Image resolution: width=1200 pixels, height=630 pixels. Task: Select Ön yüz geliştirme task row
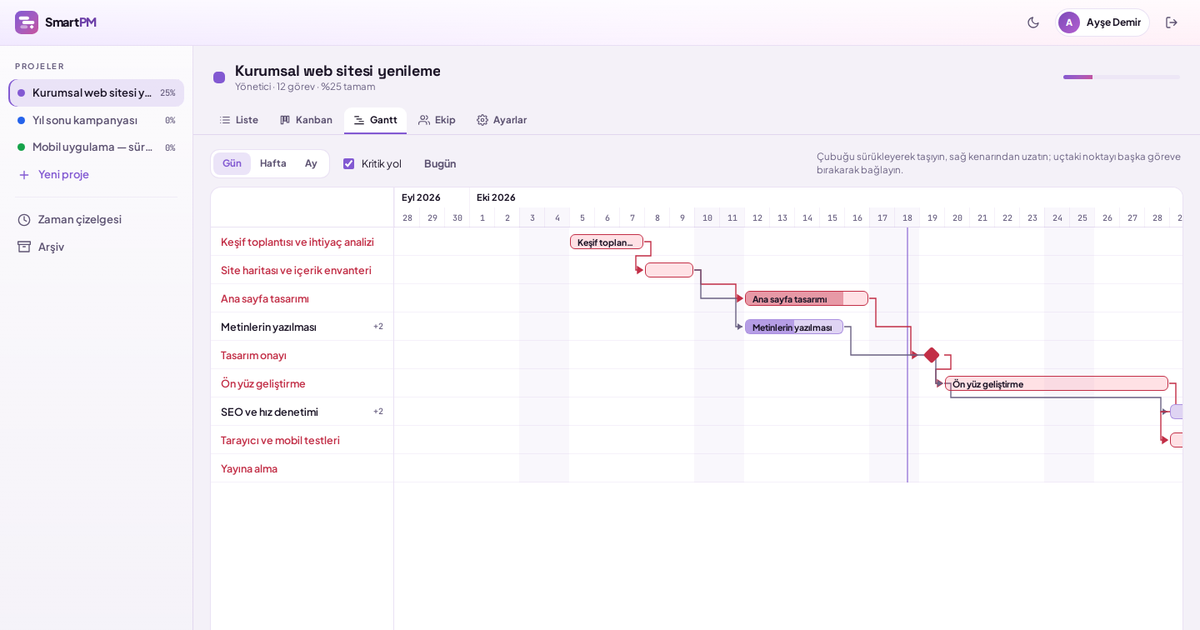coord(302,383)
